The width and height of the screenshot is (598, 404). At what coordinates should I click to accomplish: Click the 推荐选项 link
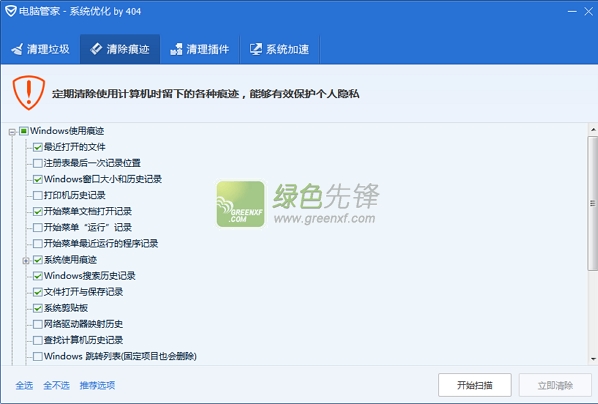point(97,385)
